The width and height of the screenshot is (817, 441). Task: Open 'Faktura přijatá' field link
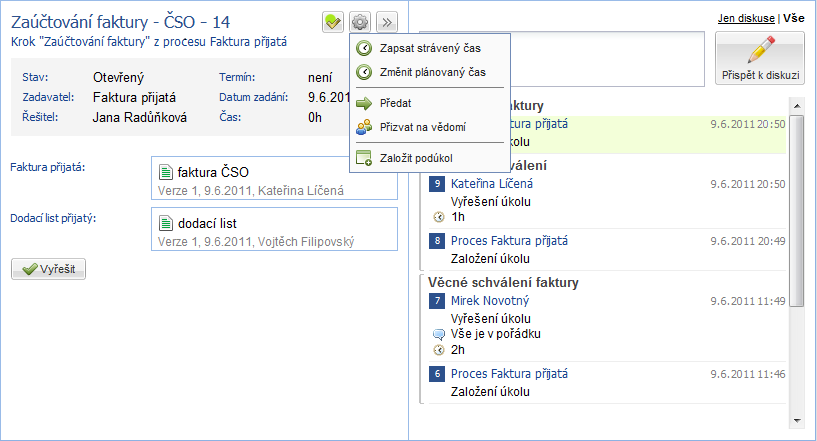(x=47, y=166)
